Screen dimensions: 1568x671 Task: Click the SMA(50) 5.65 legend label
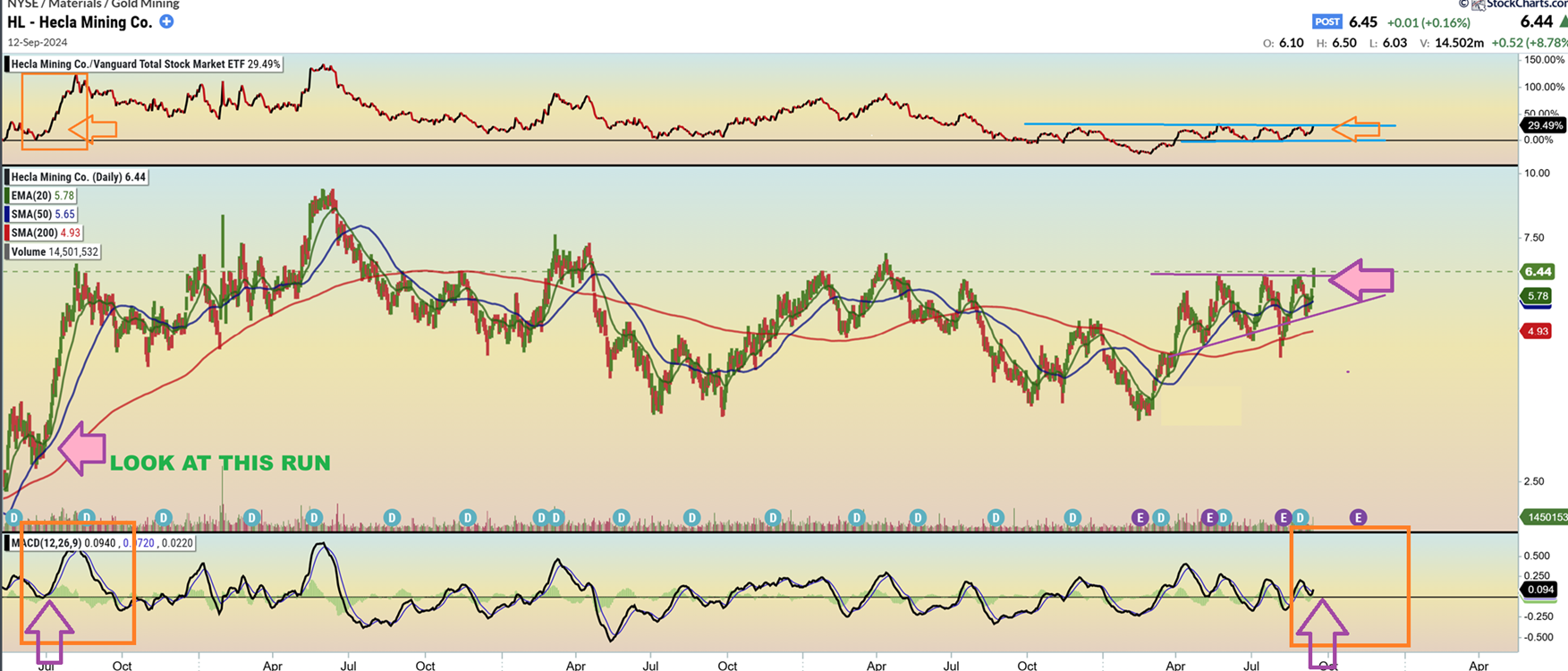tap(41, 215)
